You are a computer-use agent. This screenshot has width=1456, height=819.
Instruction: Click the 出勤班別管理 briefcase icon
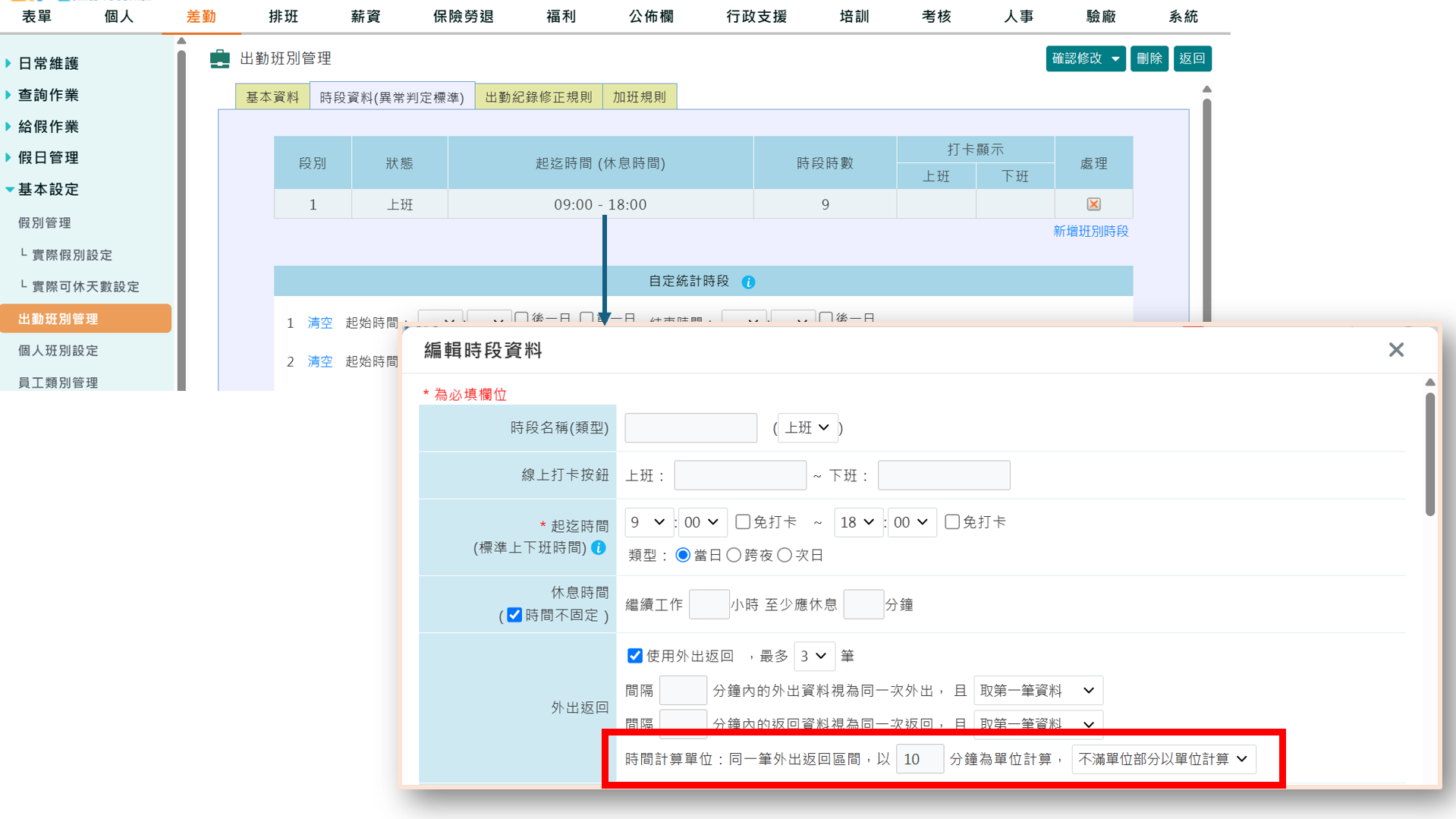tap(219, 58)
